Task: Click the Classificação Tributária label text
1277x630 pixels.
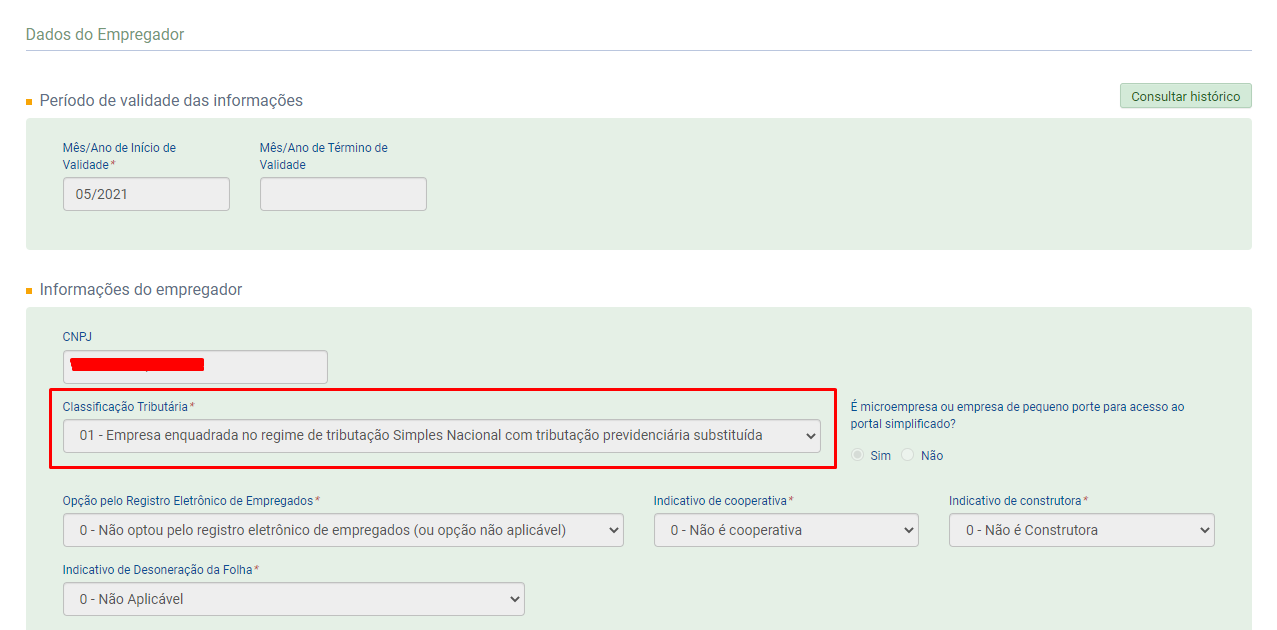Action: pos(125,407)
